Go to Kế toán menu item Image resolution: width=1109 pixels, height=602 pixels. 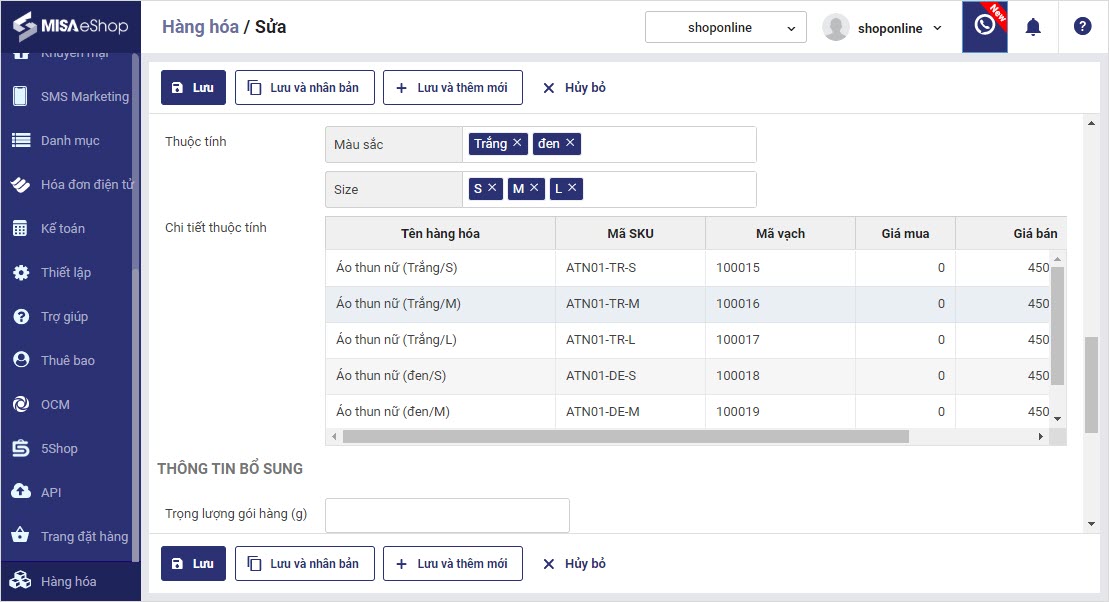pyautogui.click(x=62, y=229)
